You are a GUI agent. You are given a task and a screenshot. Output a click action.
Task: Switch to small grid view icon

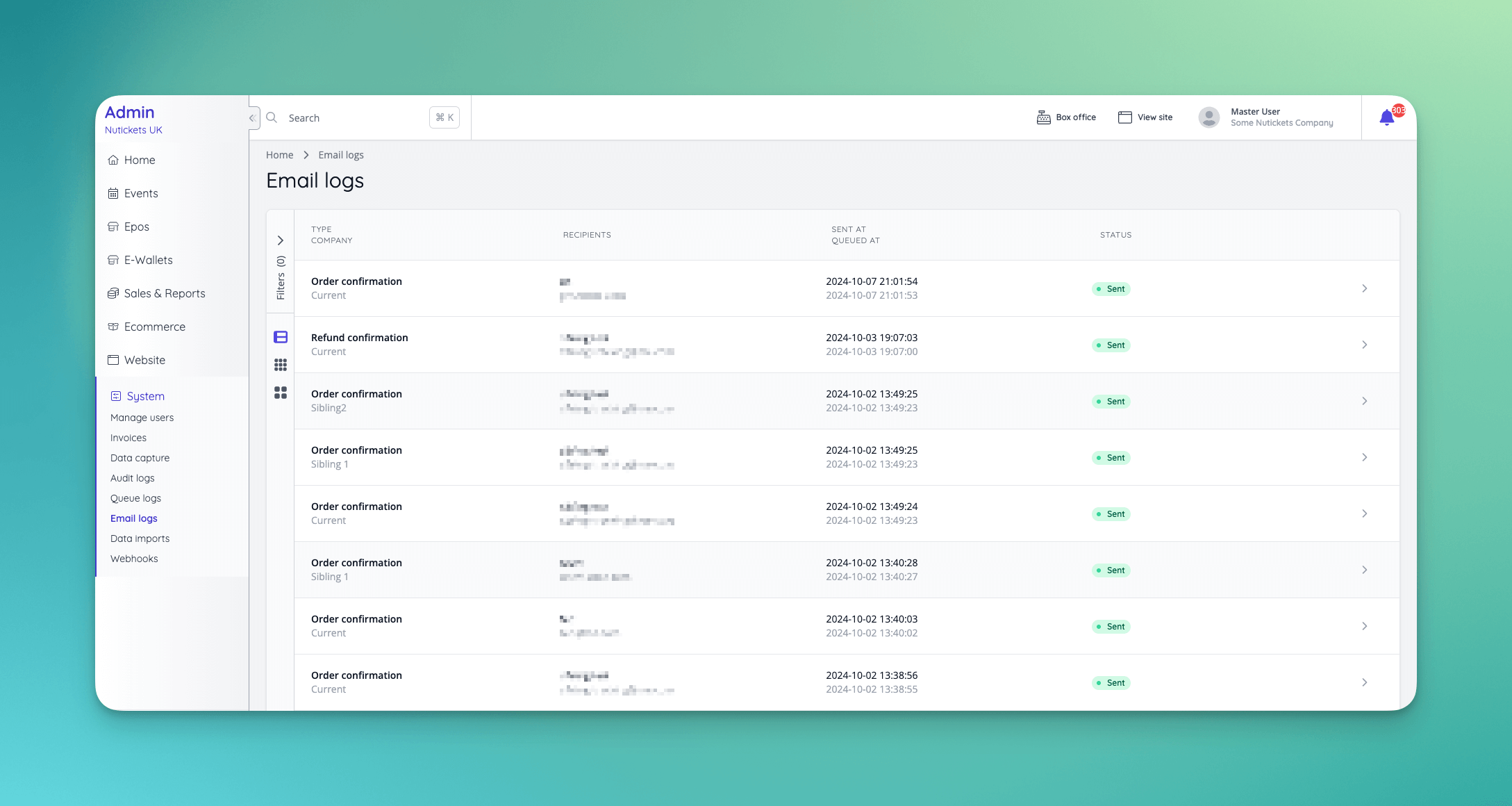point(281,365)
